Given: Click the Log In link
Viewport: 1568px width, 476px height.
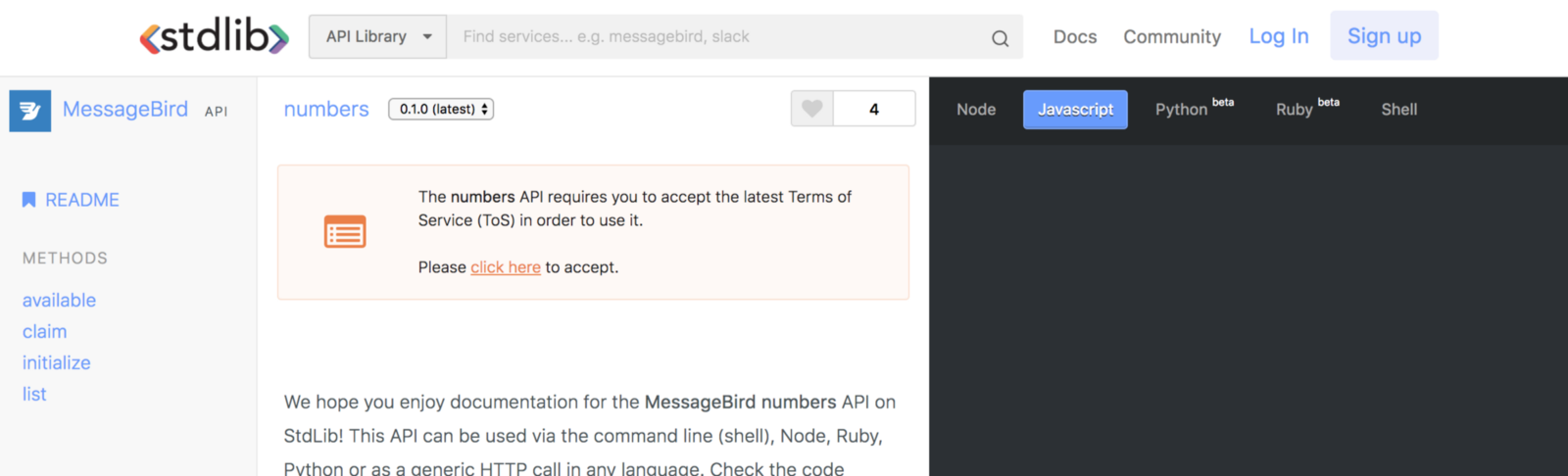Looking at the screenshot, I should (x=1278, y=36).
